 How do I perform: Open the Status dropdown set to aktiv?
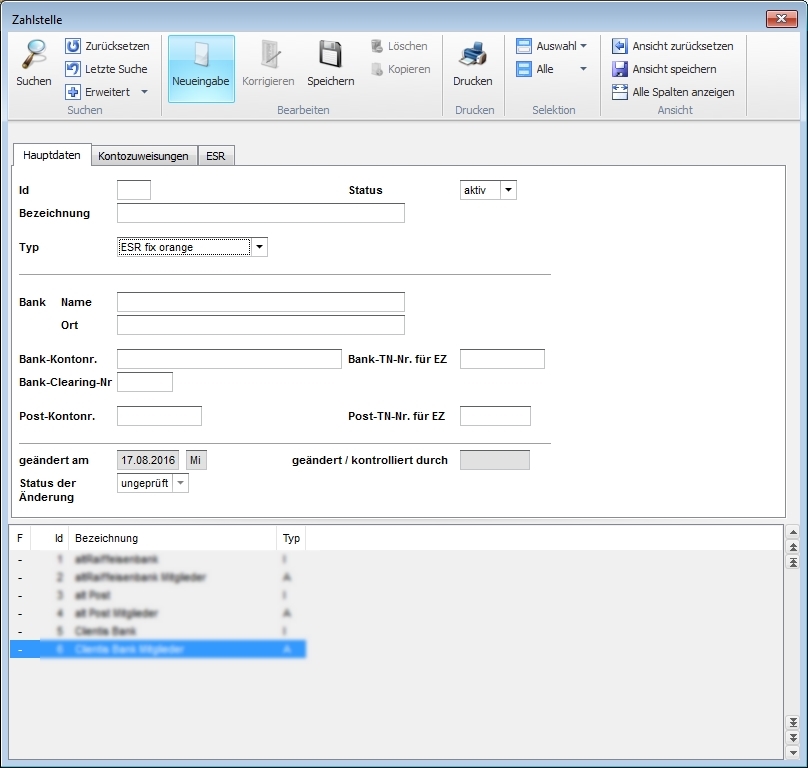coord(508,190)
